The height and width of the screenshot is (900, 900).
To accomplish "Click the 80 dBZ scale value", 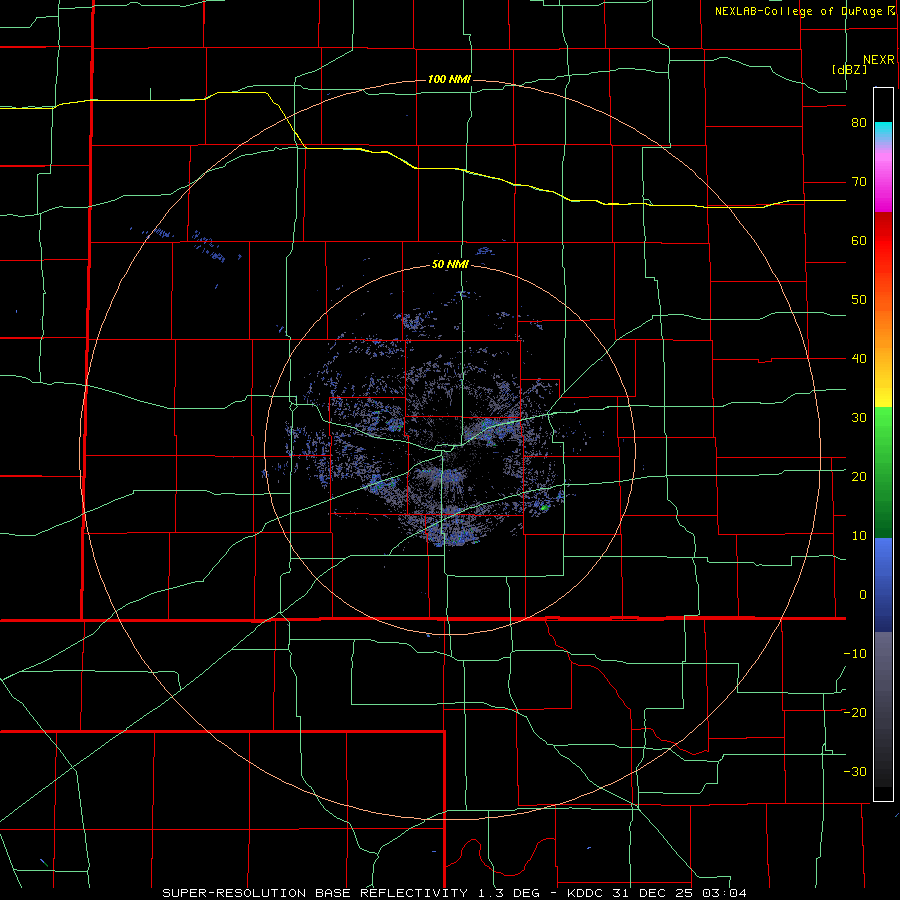I will tap(859, 123).
